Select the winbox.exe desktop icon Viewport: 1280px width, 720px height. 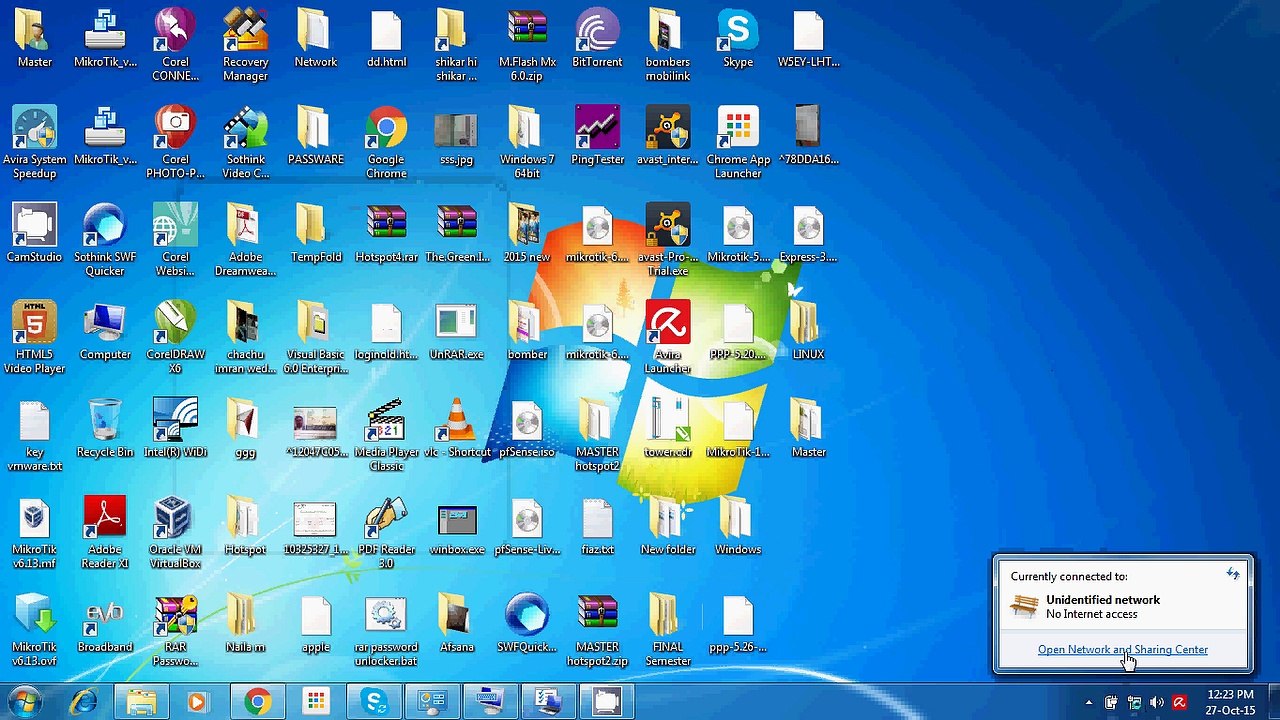click(457, 530)
